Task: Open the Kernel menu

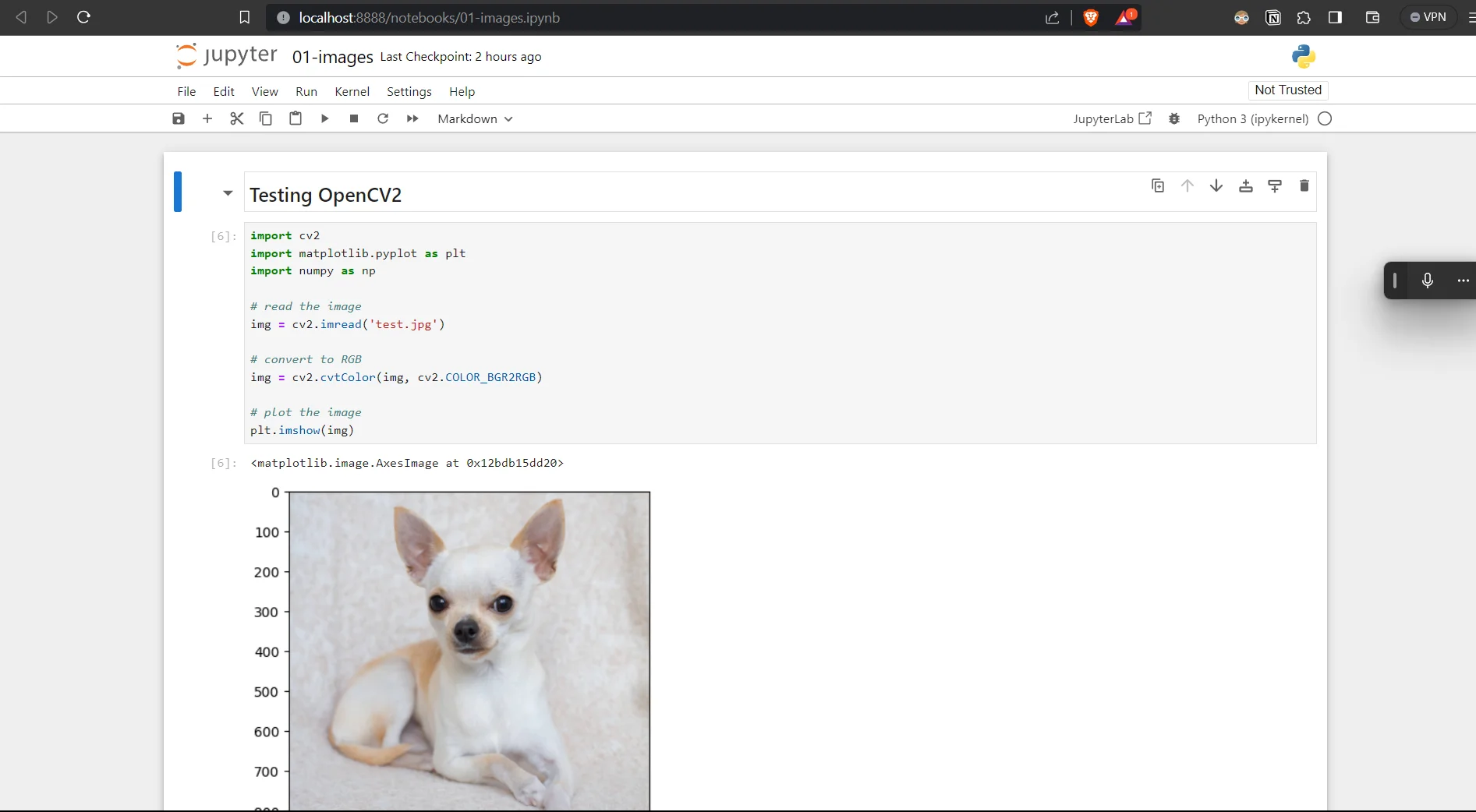Action: point(352,91)
